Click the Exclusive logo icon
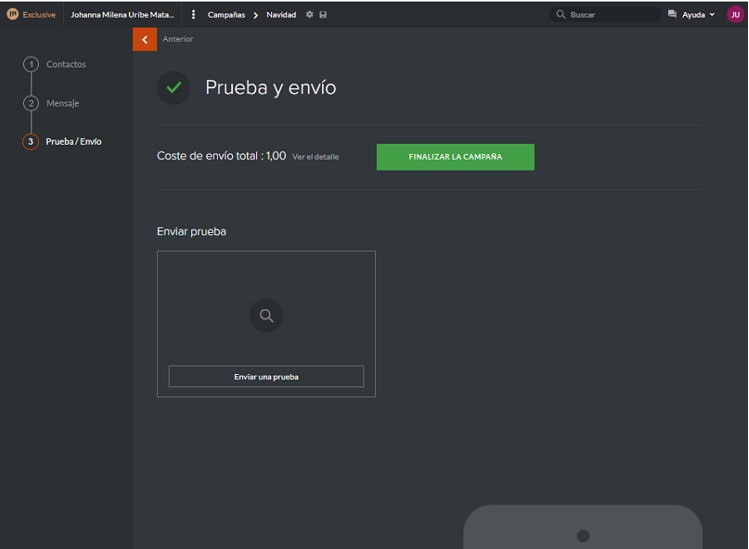749x549 pixels. click(x=13, y=15)
